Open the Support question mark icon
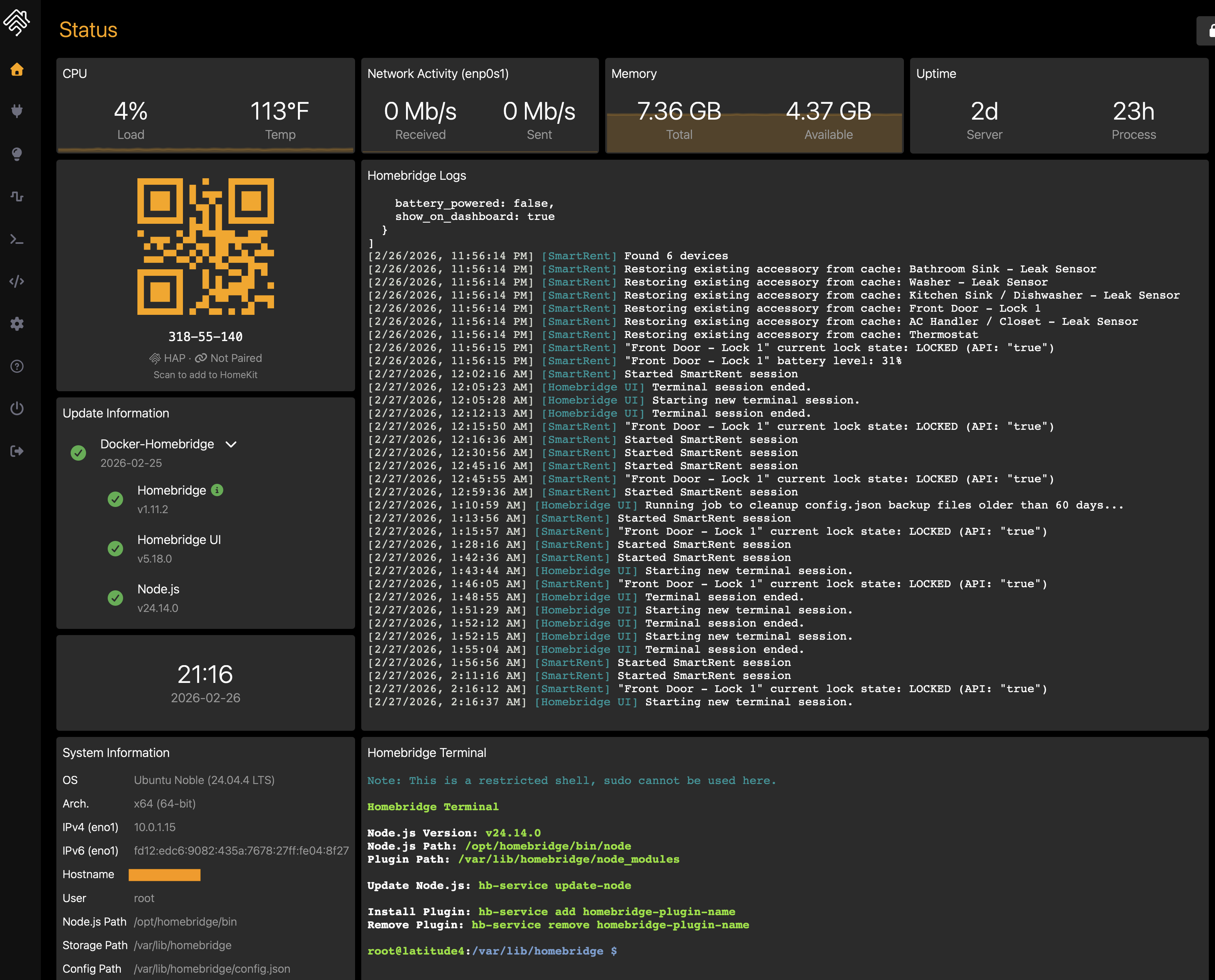The height and width of the screenshot is (980, 1215). click(17, 367)
